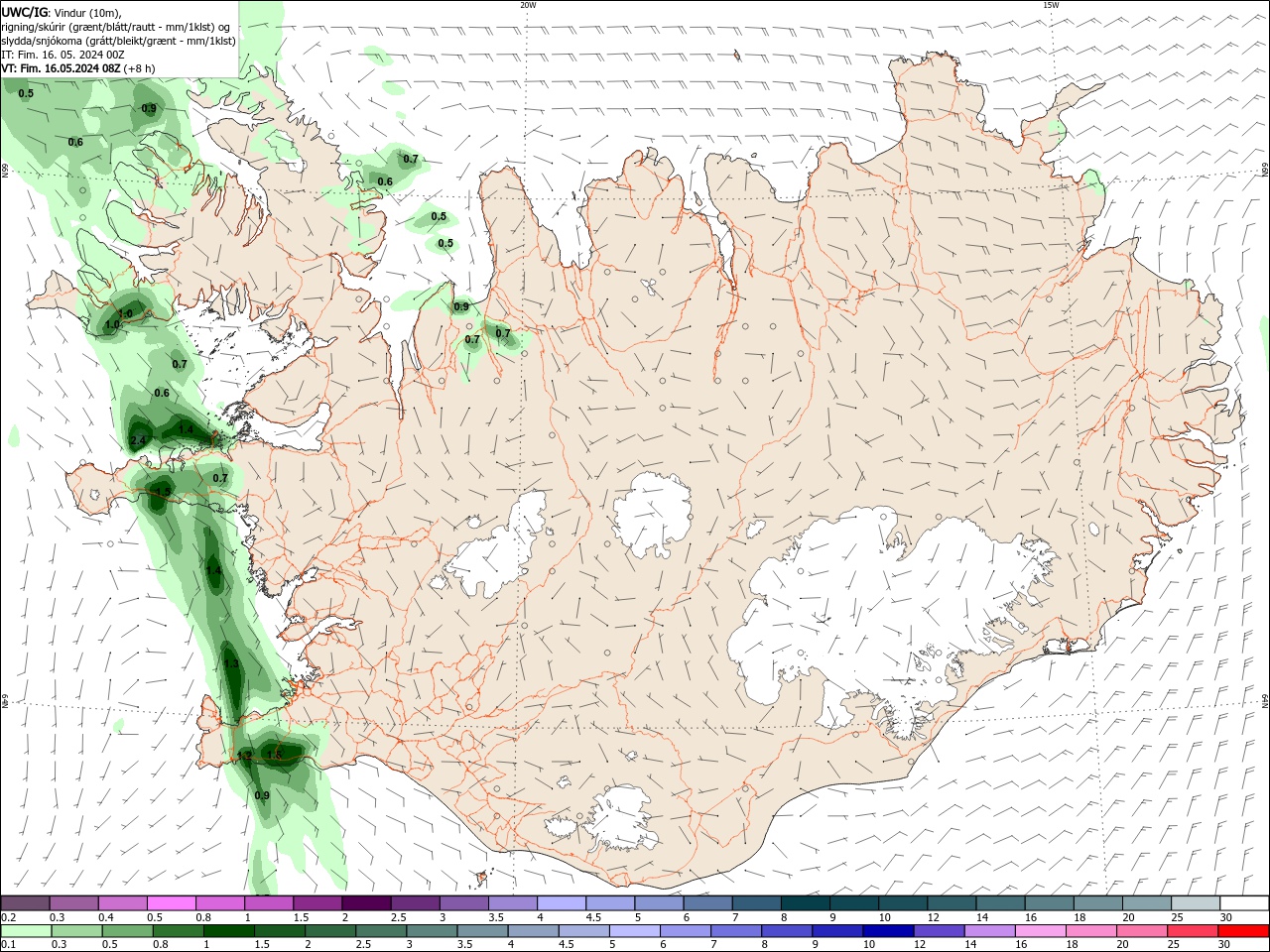Click lower legend swatch starting at 20

1140,931
